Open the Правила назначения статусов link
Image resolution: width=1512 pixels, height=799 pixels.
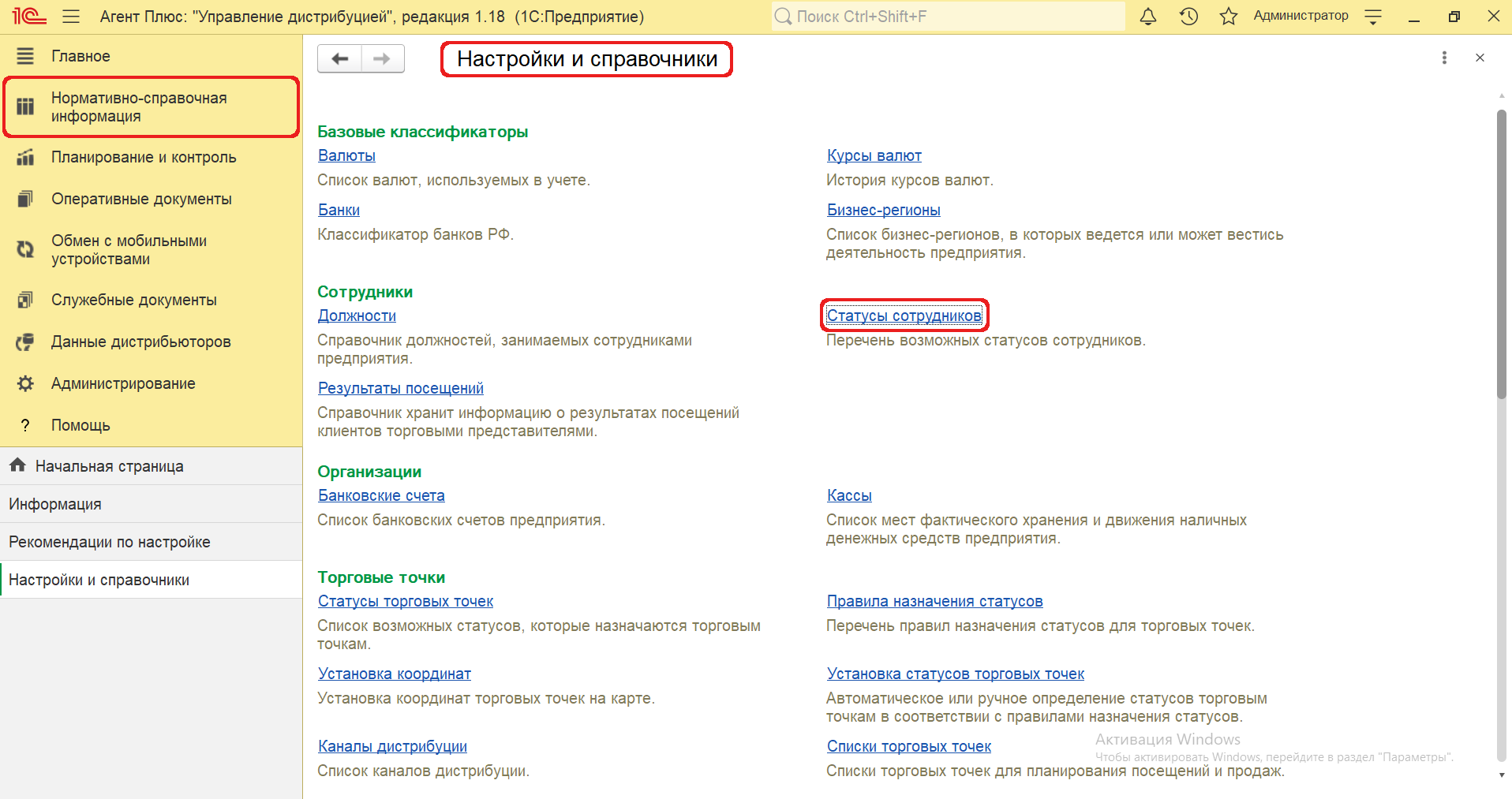tap(934, 601)
